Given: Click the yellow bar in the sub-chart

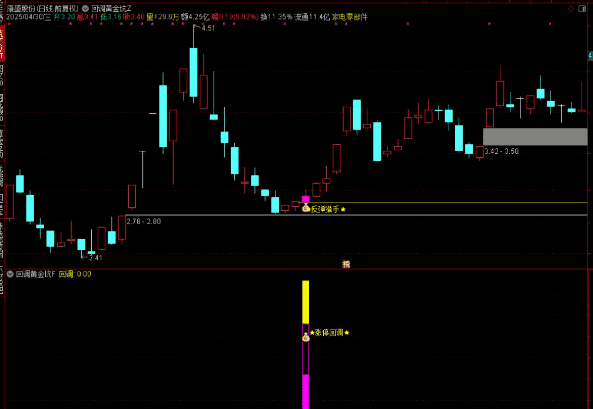Looking at the screenshot, I should [x=306, y=302].
